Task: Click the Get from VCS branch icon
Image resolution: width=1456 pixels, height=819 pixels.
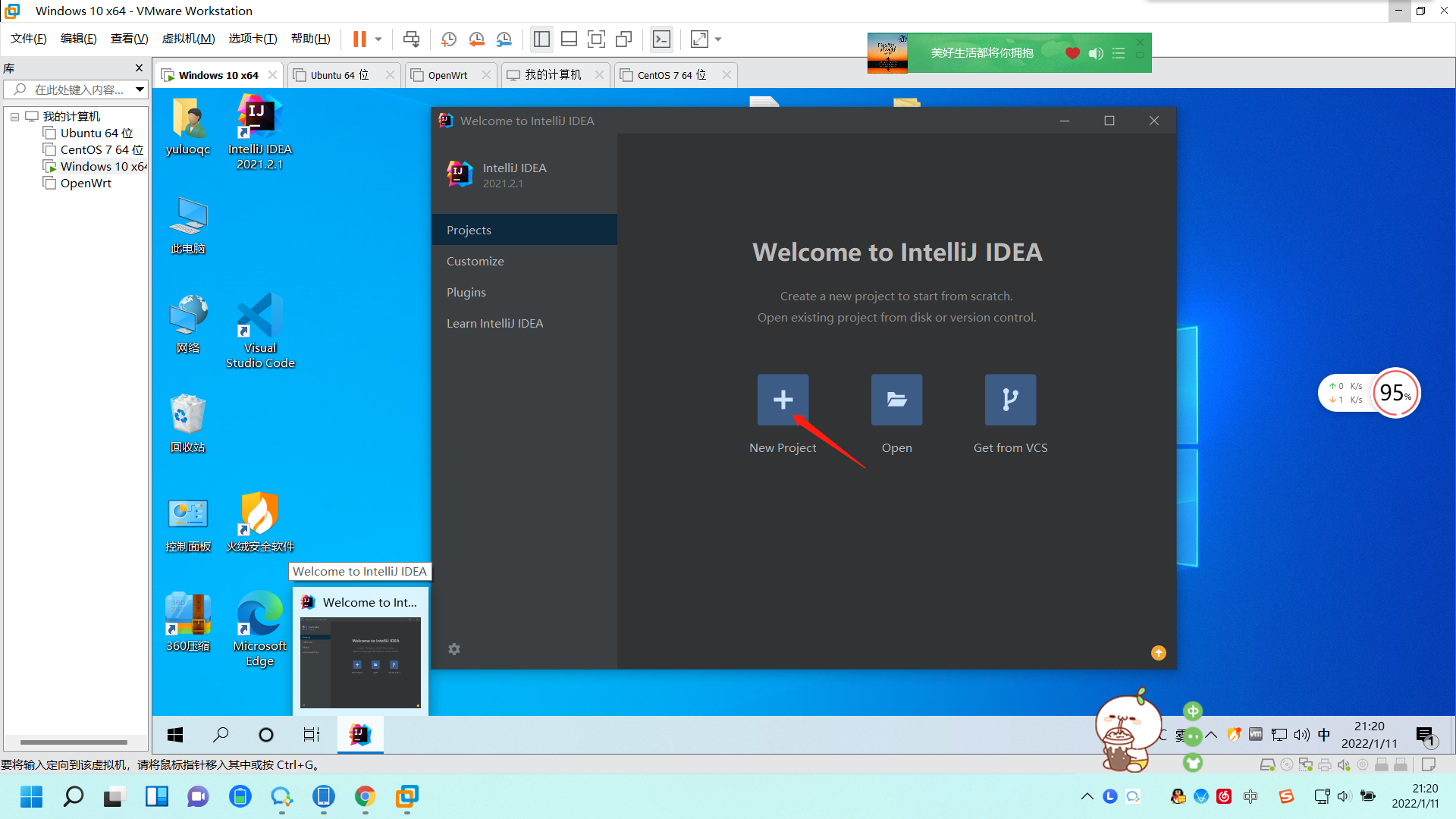Action: tap(1010, 400)
